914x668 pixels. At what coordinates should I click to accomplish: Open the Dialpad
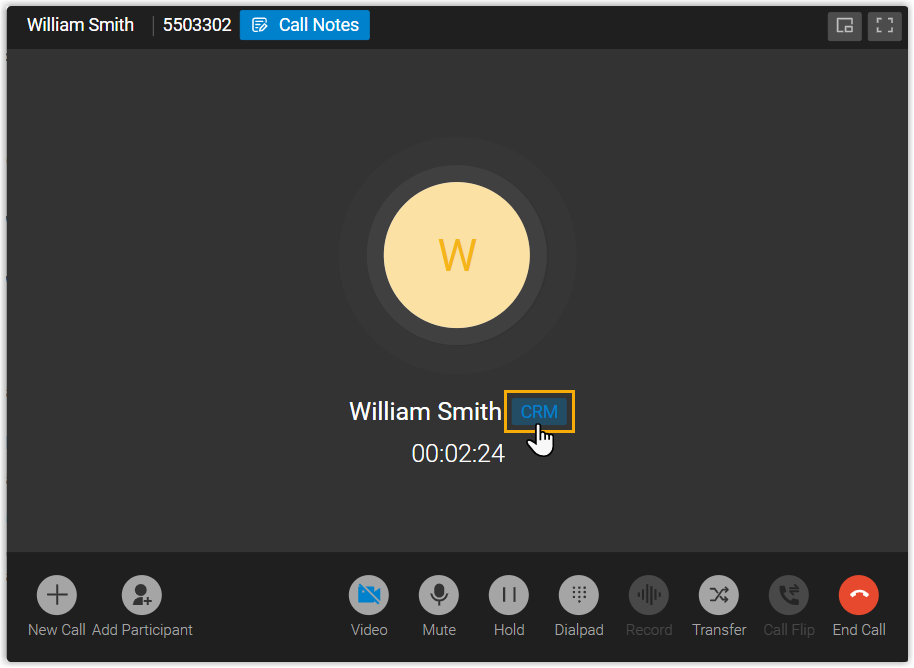pos(579,595)
